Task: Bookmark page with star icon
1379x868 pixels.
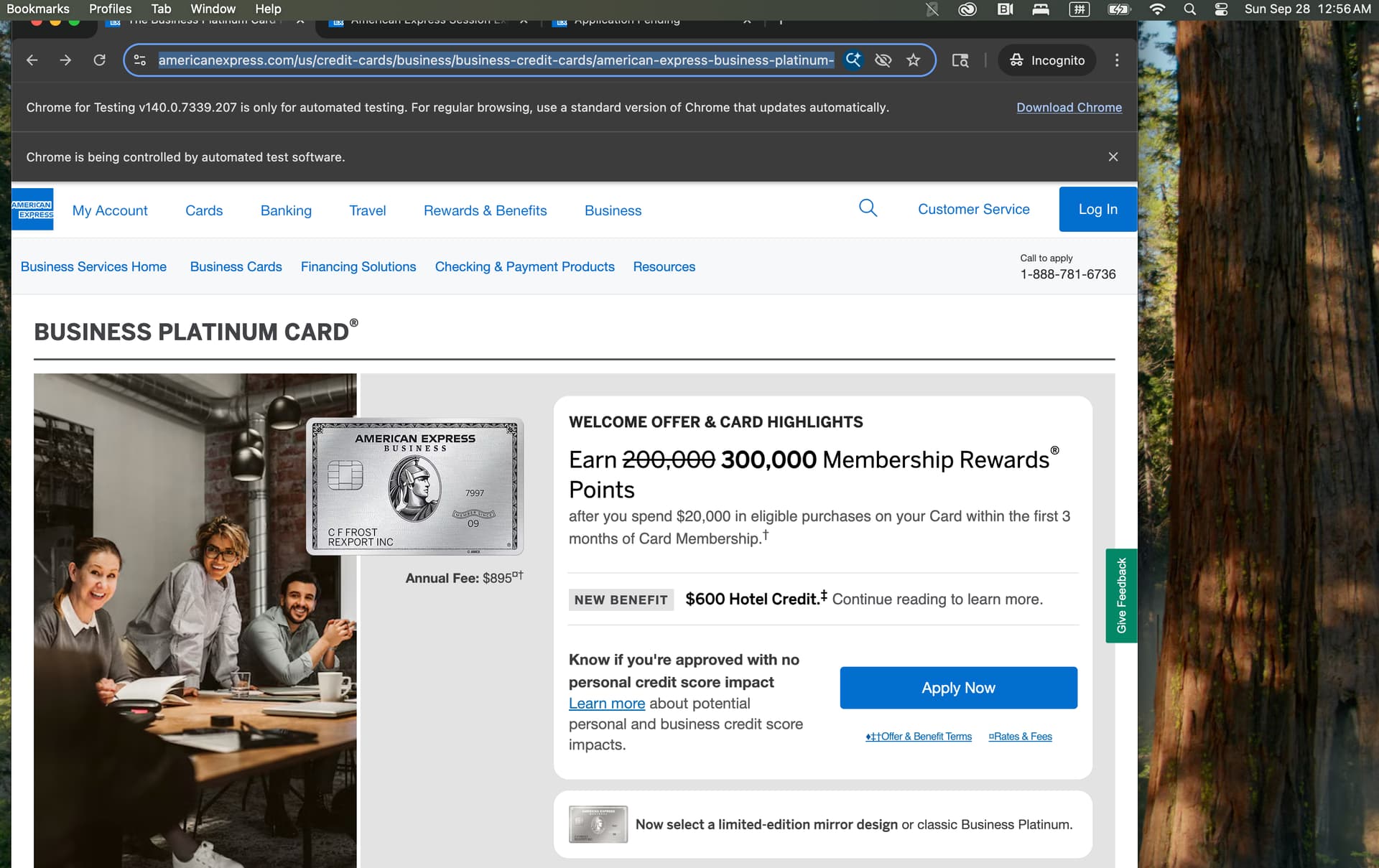Action: point(913,60)
